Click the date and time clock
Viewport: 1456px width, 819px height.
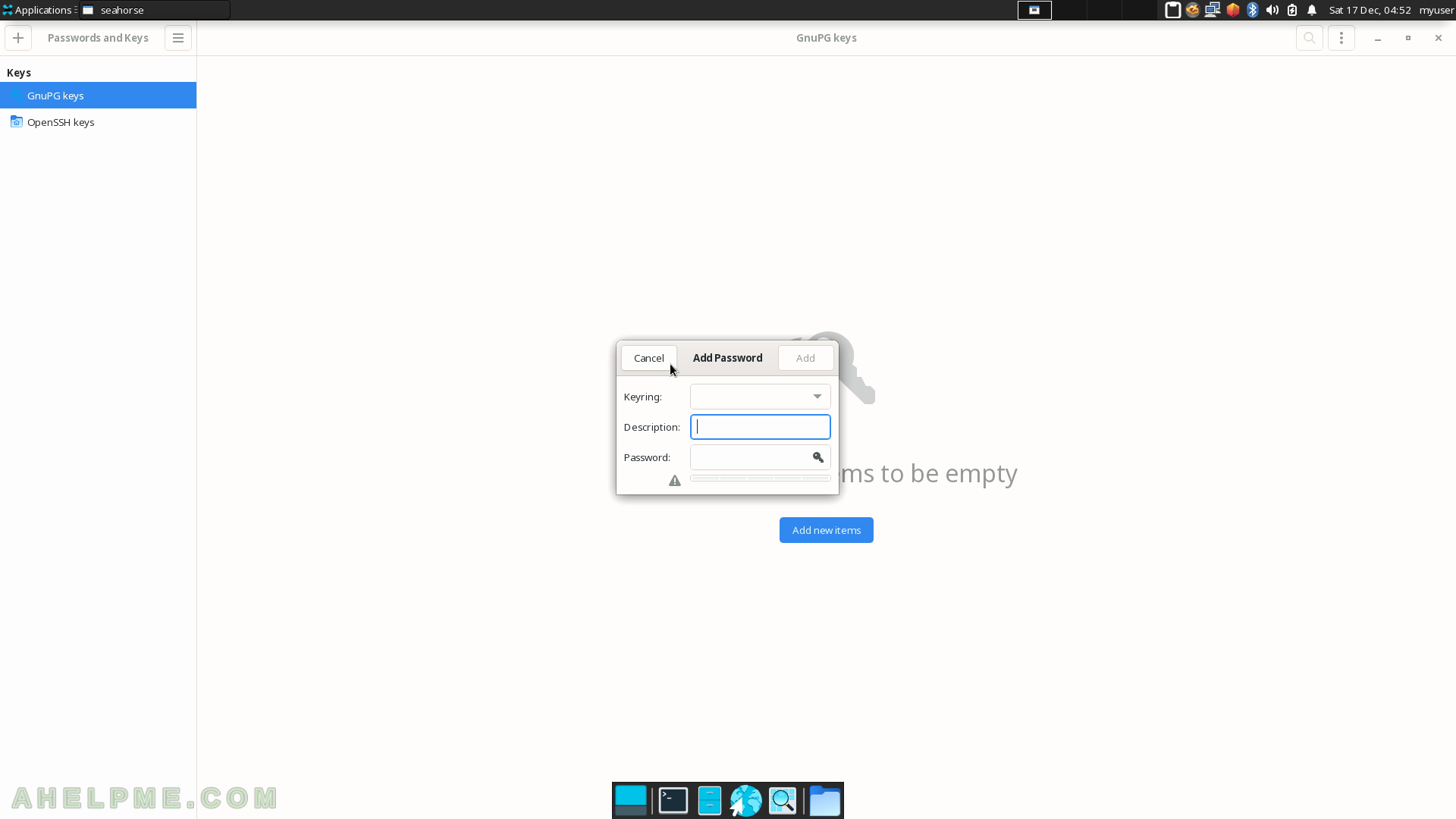click(x=1370, y=10)
